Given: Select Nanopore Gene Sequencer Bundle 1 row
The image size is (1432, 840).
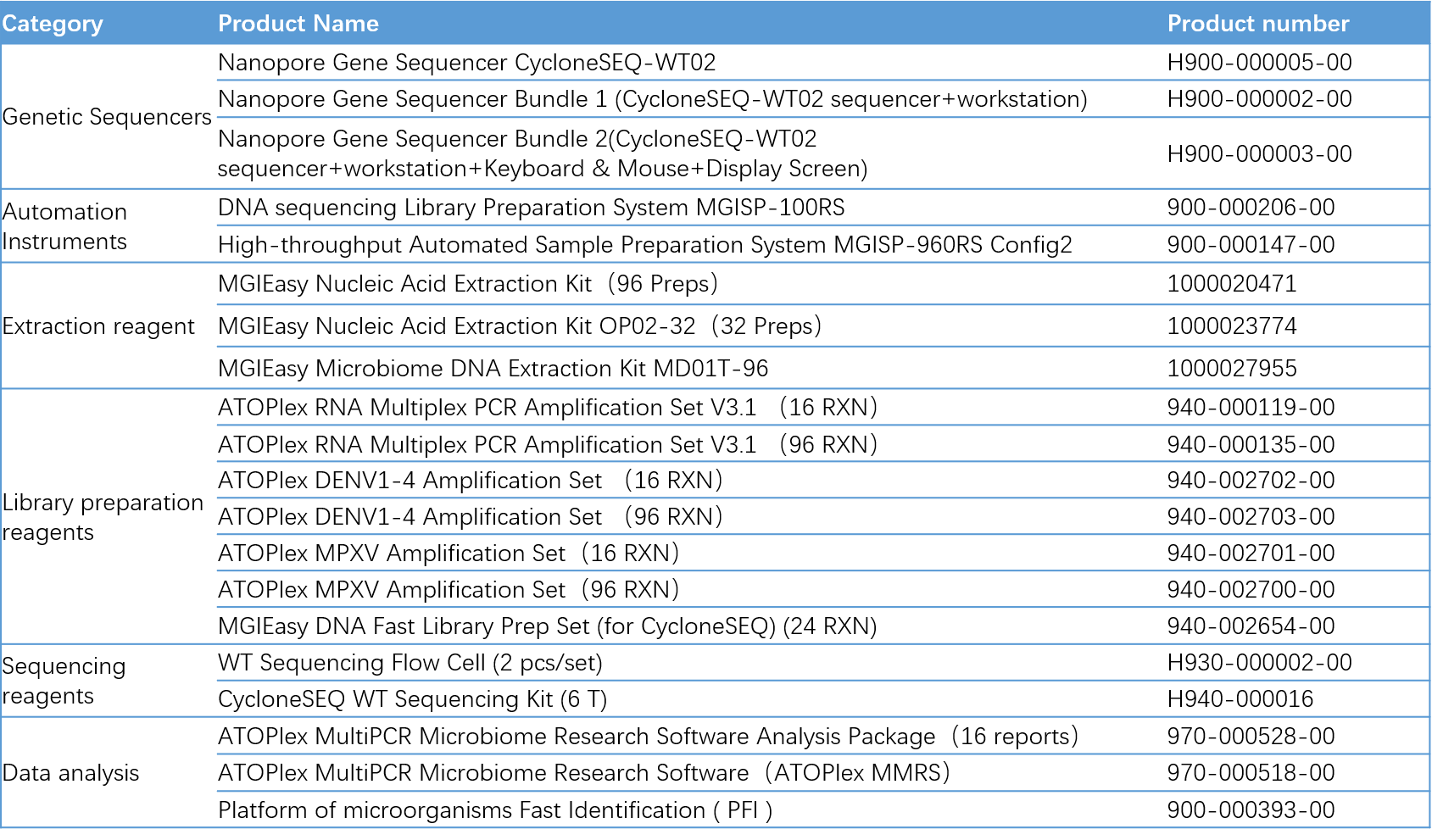Looking at the screenshot, I should (653, 99).
